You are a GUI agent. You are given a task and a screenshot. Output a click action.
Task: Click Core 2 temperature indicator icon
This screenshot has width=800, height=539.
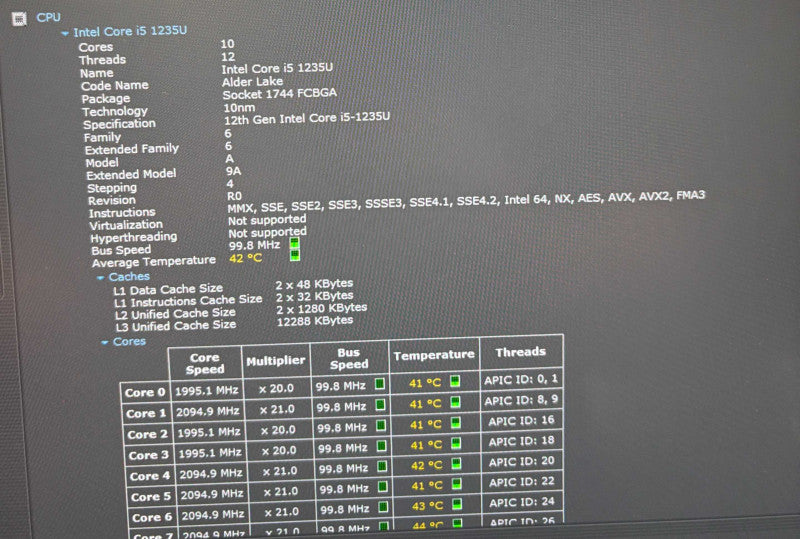coord(456,423)
